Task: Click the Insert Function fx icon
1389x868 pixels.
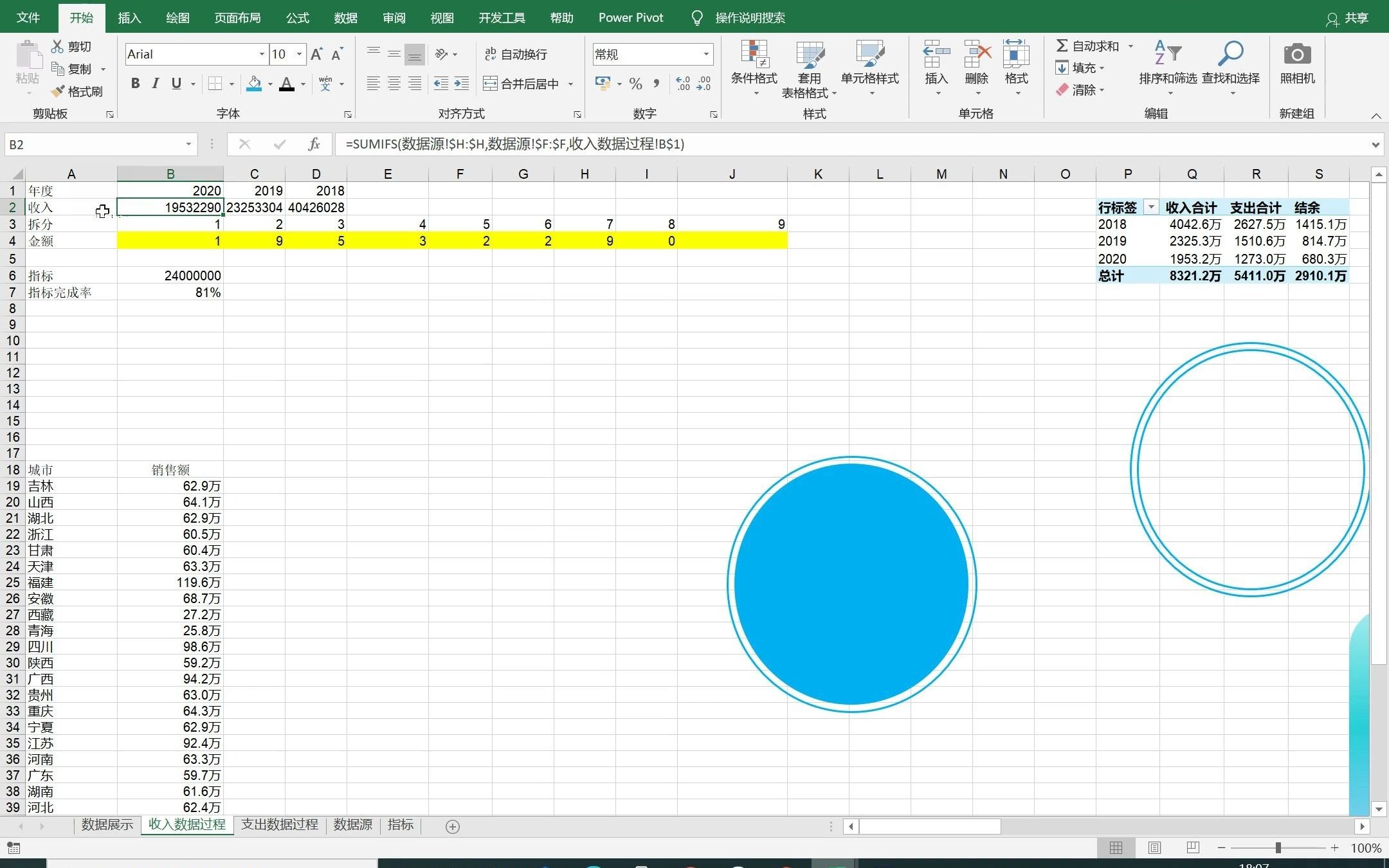Action: [314, 144]
